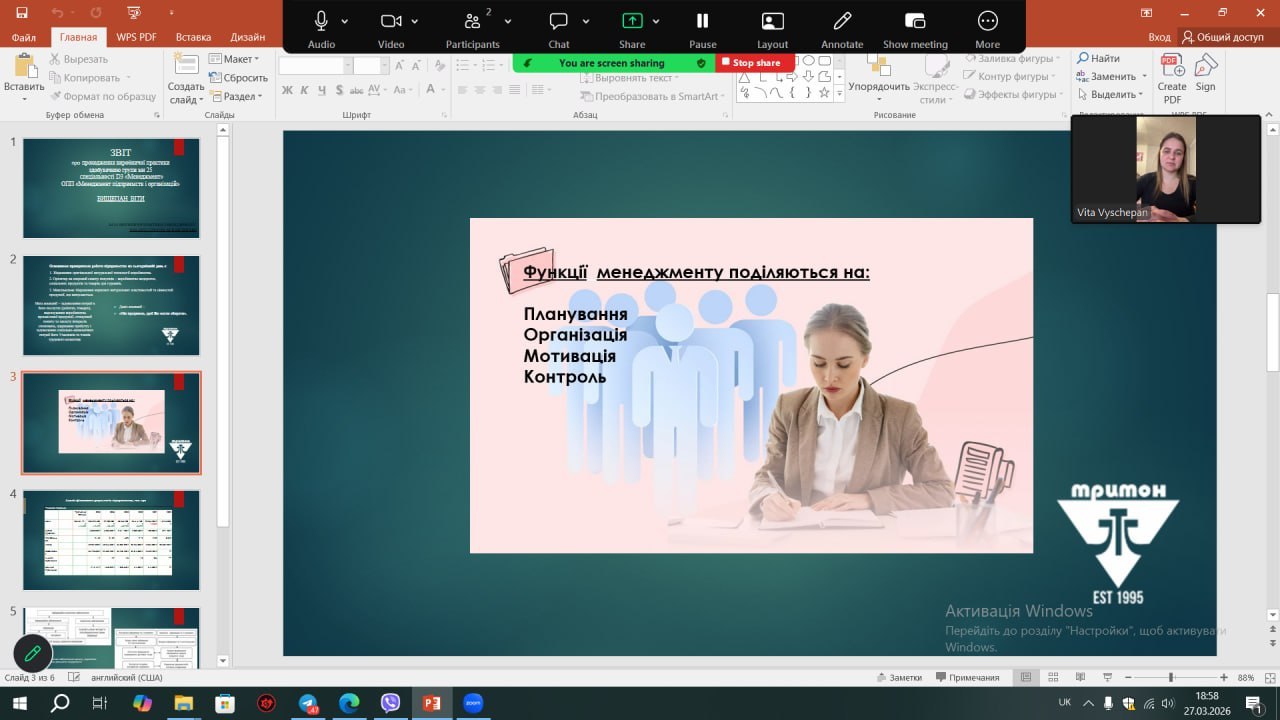
Task: Open Zoom Participants panel
Action: [x=472, y=21]
